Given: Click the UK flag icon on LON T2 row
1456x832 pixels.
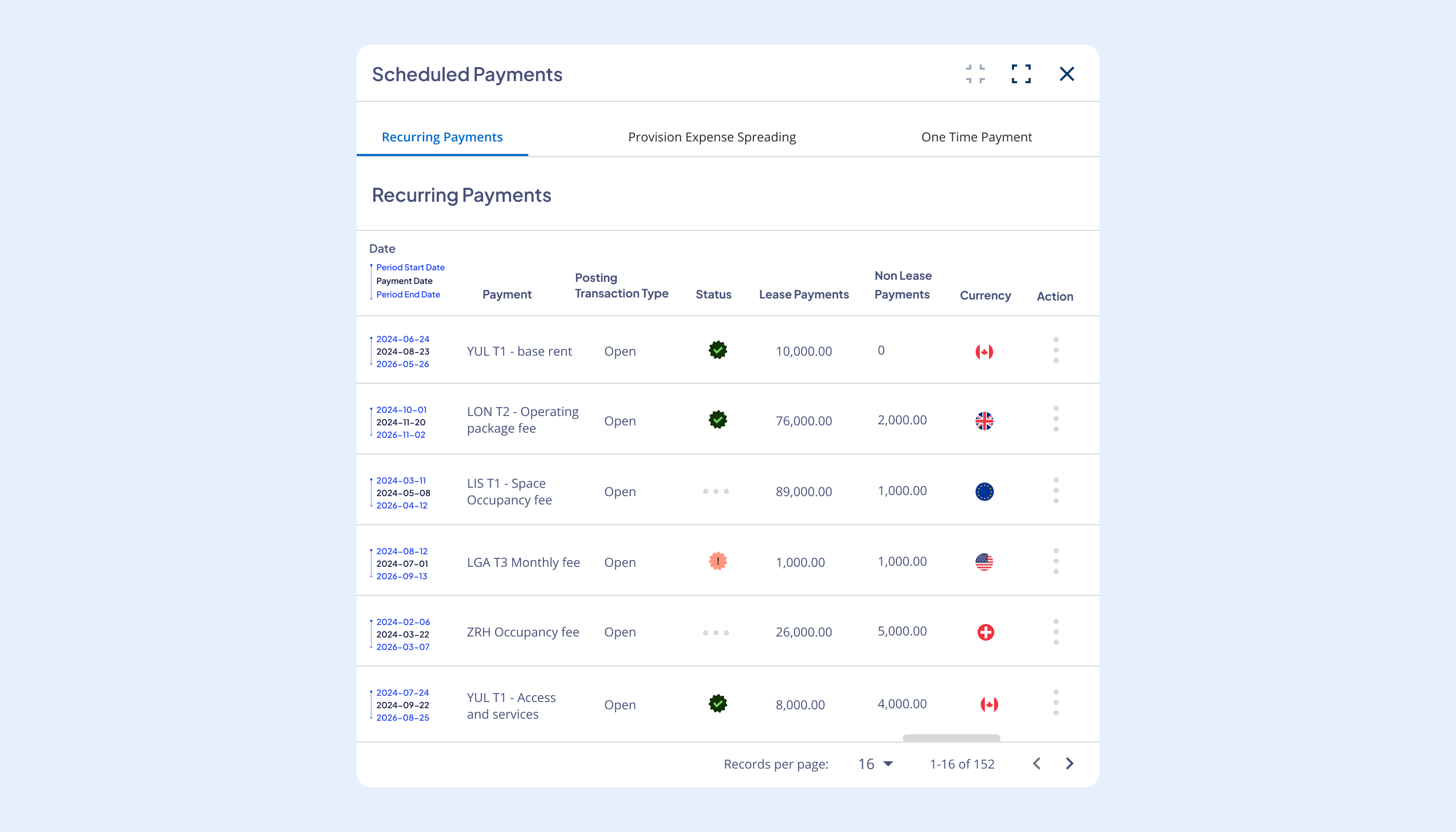Looking at the screenshot, I should 984,421.
